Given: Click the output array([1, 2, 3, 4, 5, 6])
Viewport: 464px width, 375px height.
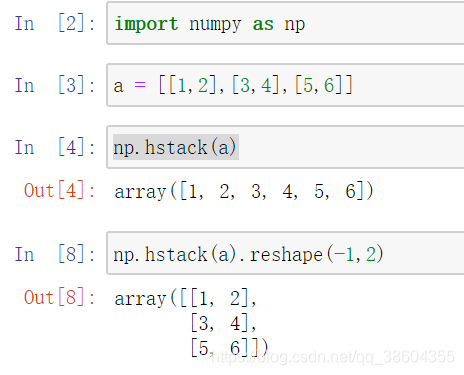Looking at the screenshot, I should click(x=244, y=191).
